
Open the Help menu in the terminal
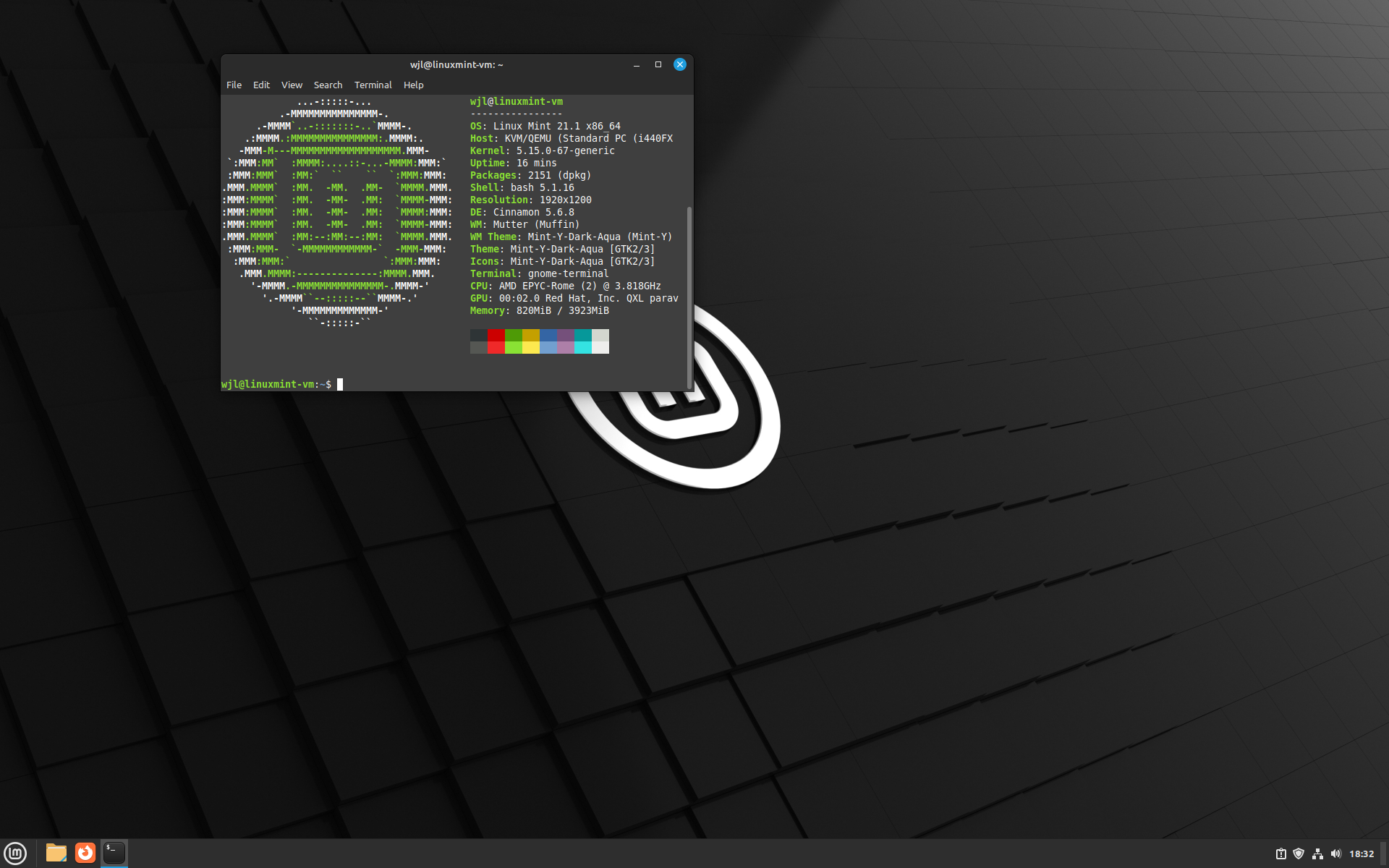click(413, 85)
